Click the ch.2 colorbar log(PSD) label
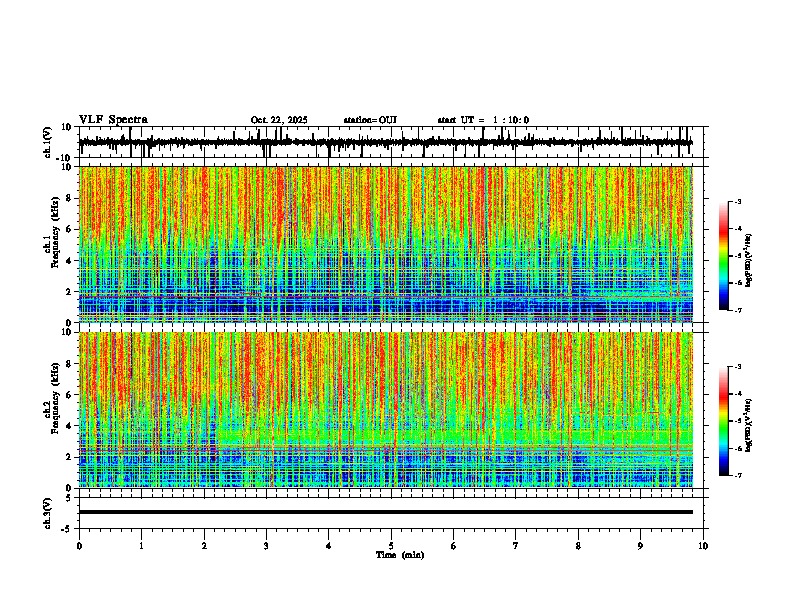 [748, 425]
